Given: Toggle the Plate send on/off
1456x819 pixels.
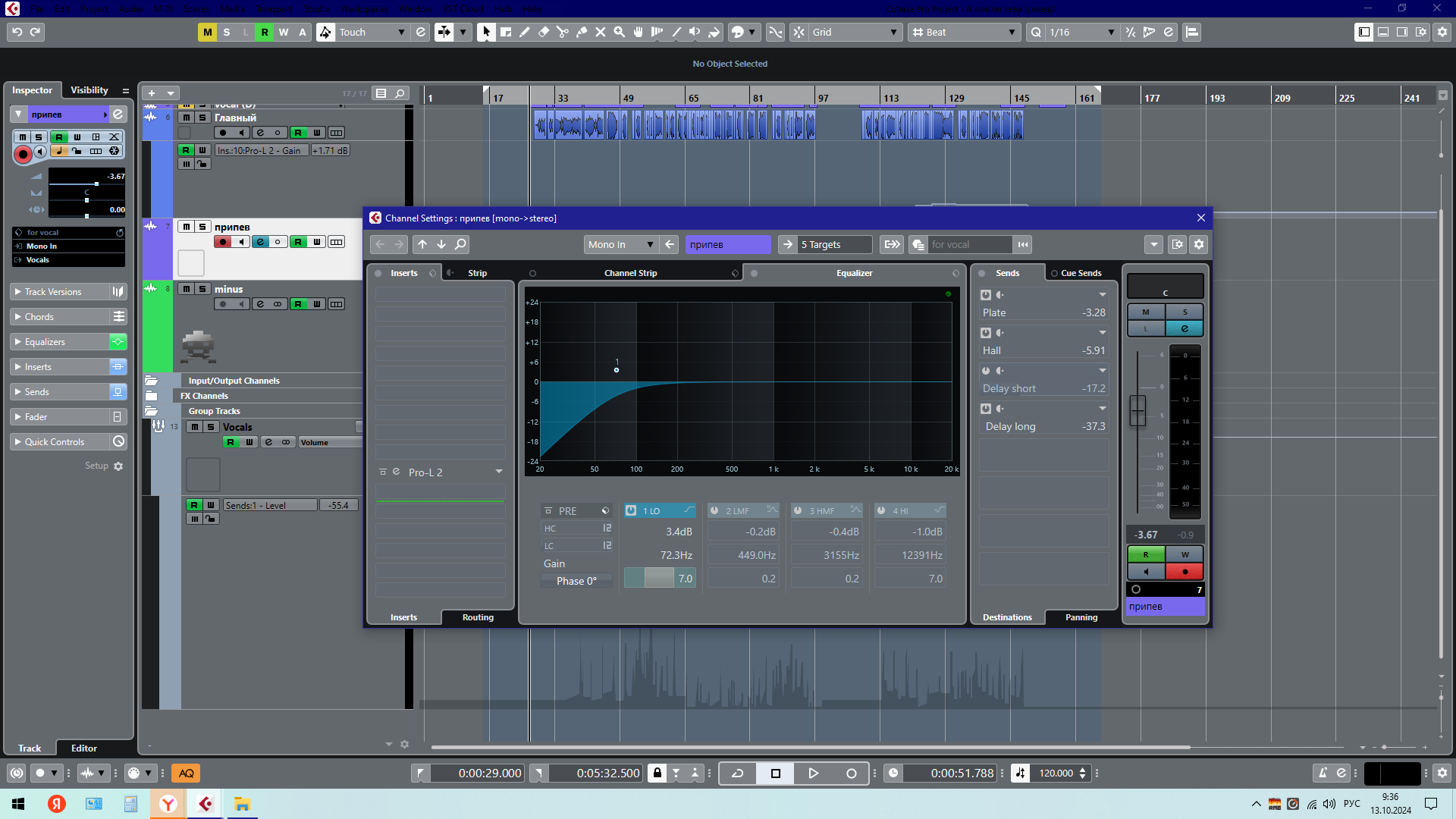Looking at the screenshot, I should (x=985, y=295).
